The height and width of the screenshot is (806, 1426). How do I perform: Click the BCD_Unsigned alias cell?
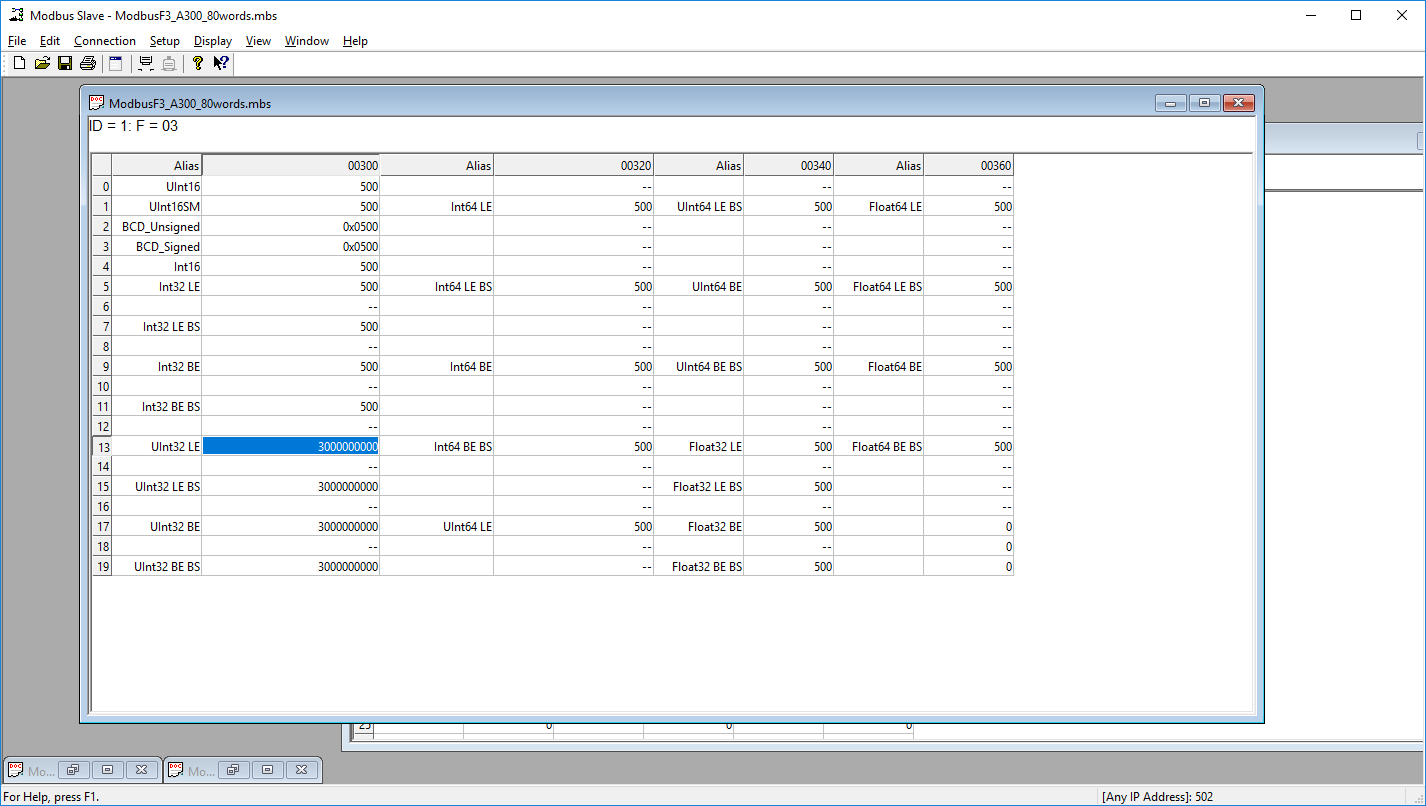tap(157, 226)
